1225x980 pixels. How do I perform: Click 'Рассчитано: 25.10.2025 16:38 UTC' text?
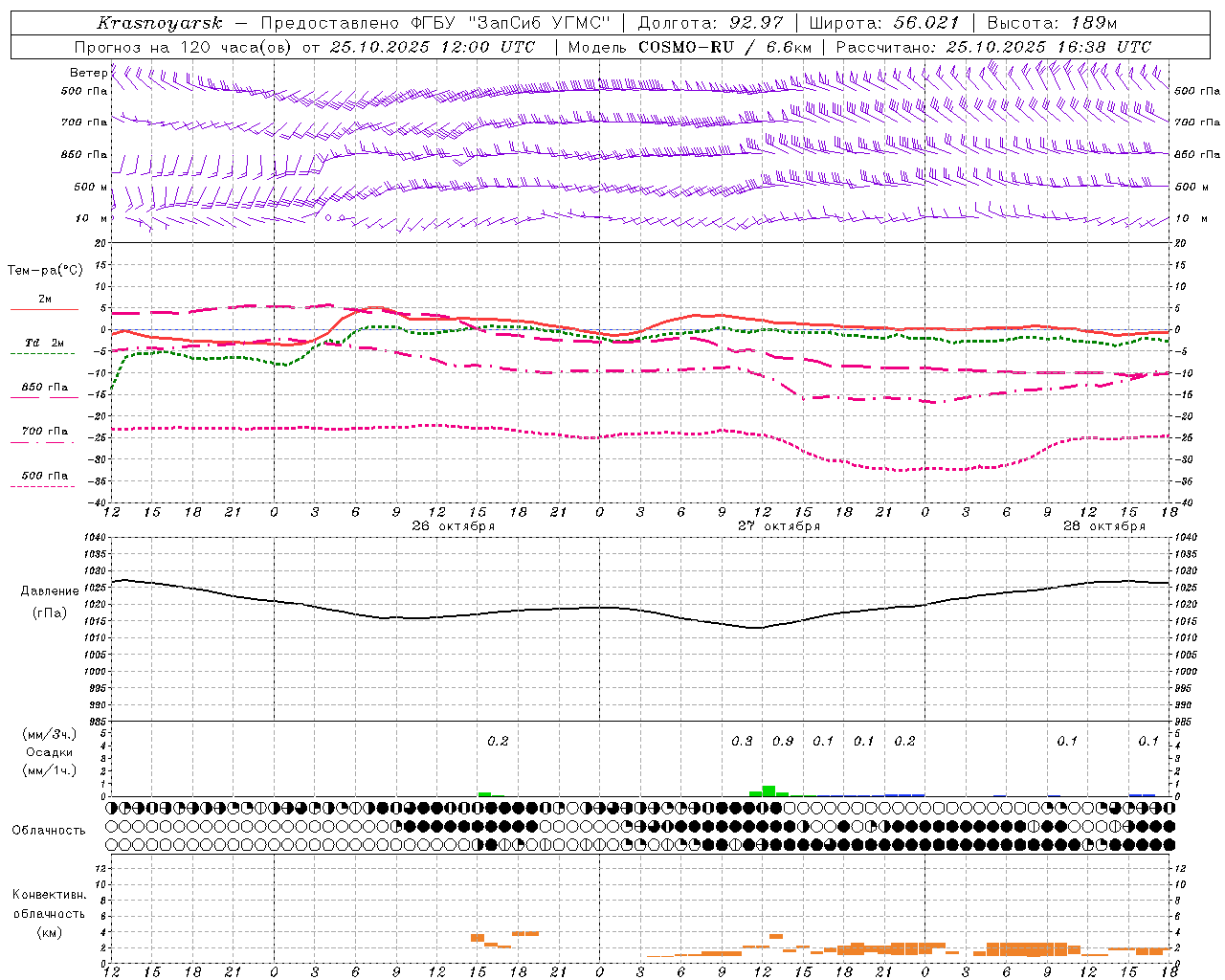pos(993,47)
